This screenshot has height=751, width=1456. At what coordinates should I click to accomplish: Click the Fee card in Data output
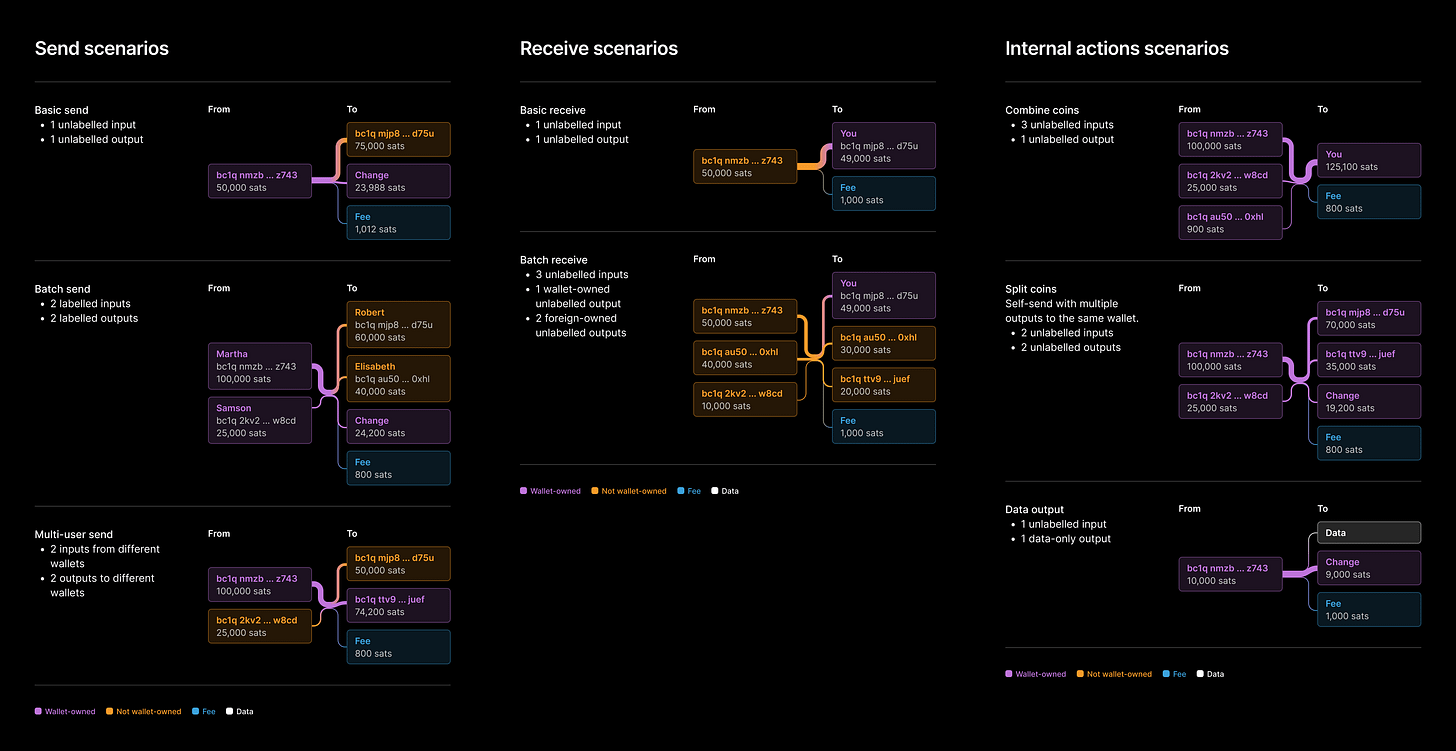(x=1369, y=610)
